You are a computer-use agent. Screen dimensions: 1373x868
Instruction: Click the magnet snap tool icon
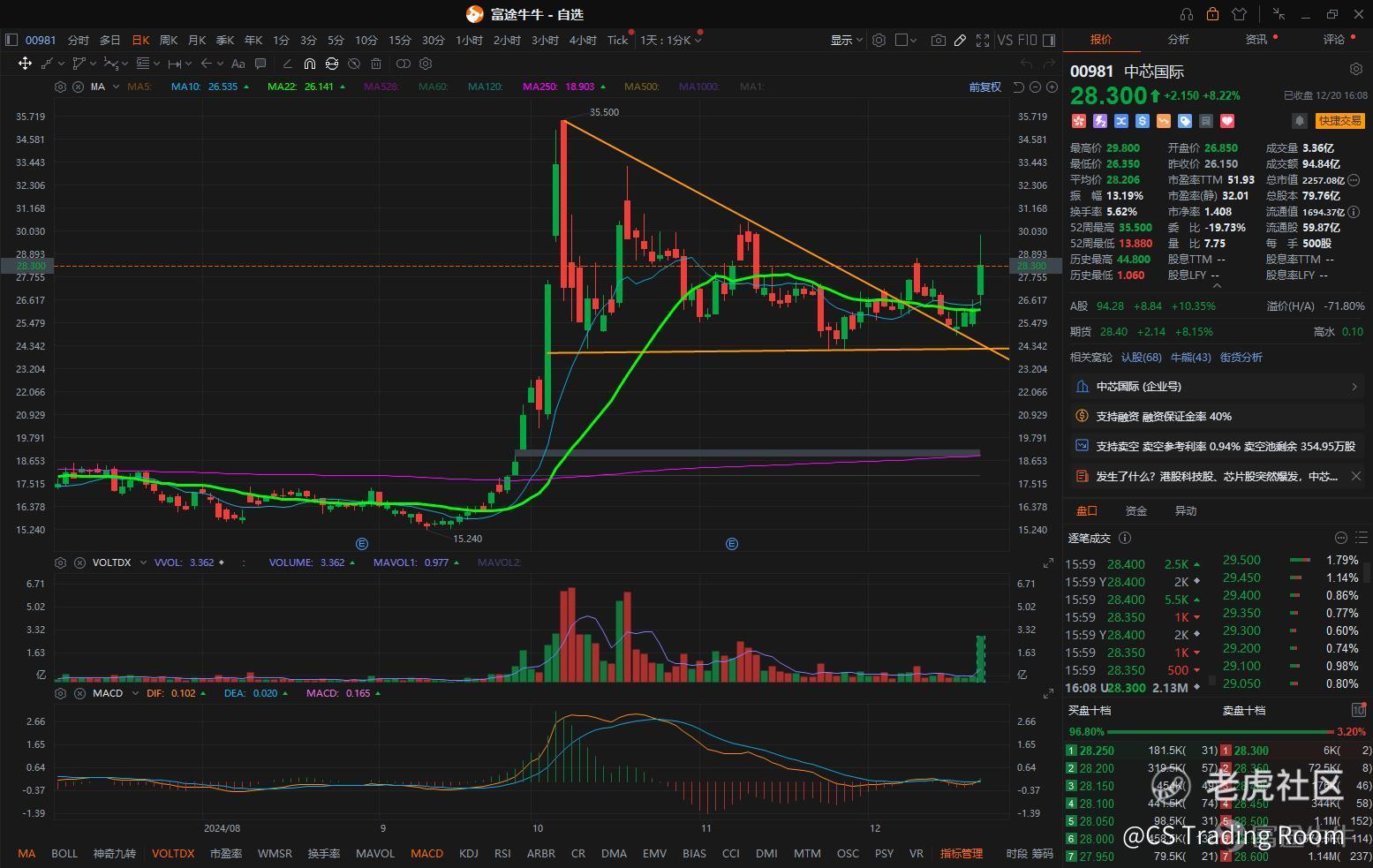(x=309, y=64)
